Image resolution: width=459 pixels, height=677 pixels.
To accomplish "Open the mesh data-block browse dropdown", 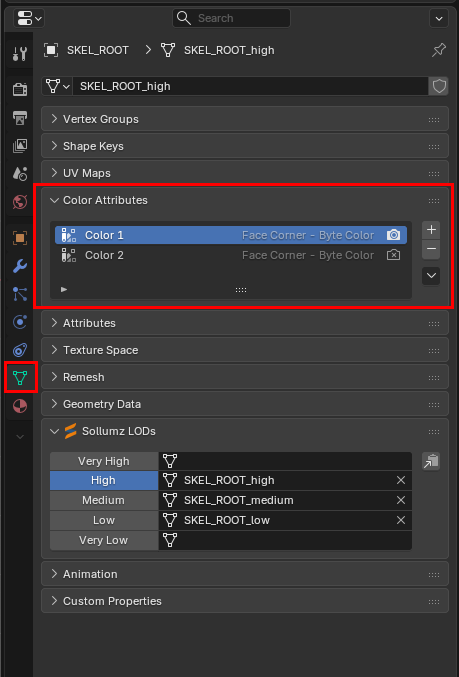I will click(x=57, y=86).
